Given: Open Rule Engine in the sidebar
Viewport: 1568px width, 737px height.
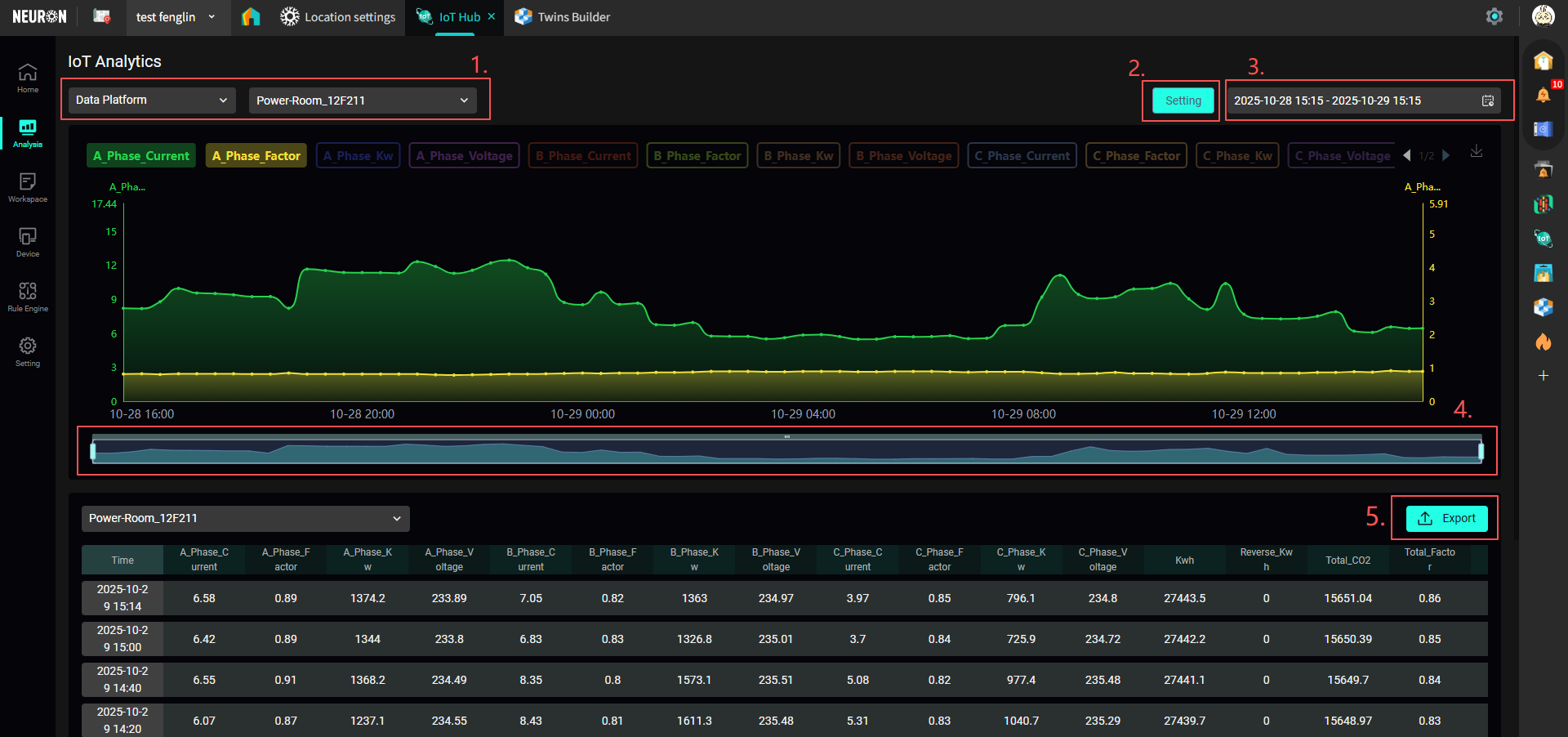Looking at the screenshot, I should click(x=27, y=297).
